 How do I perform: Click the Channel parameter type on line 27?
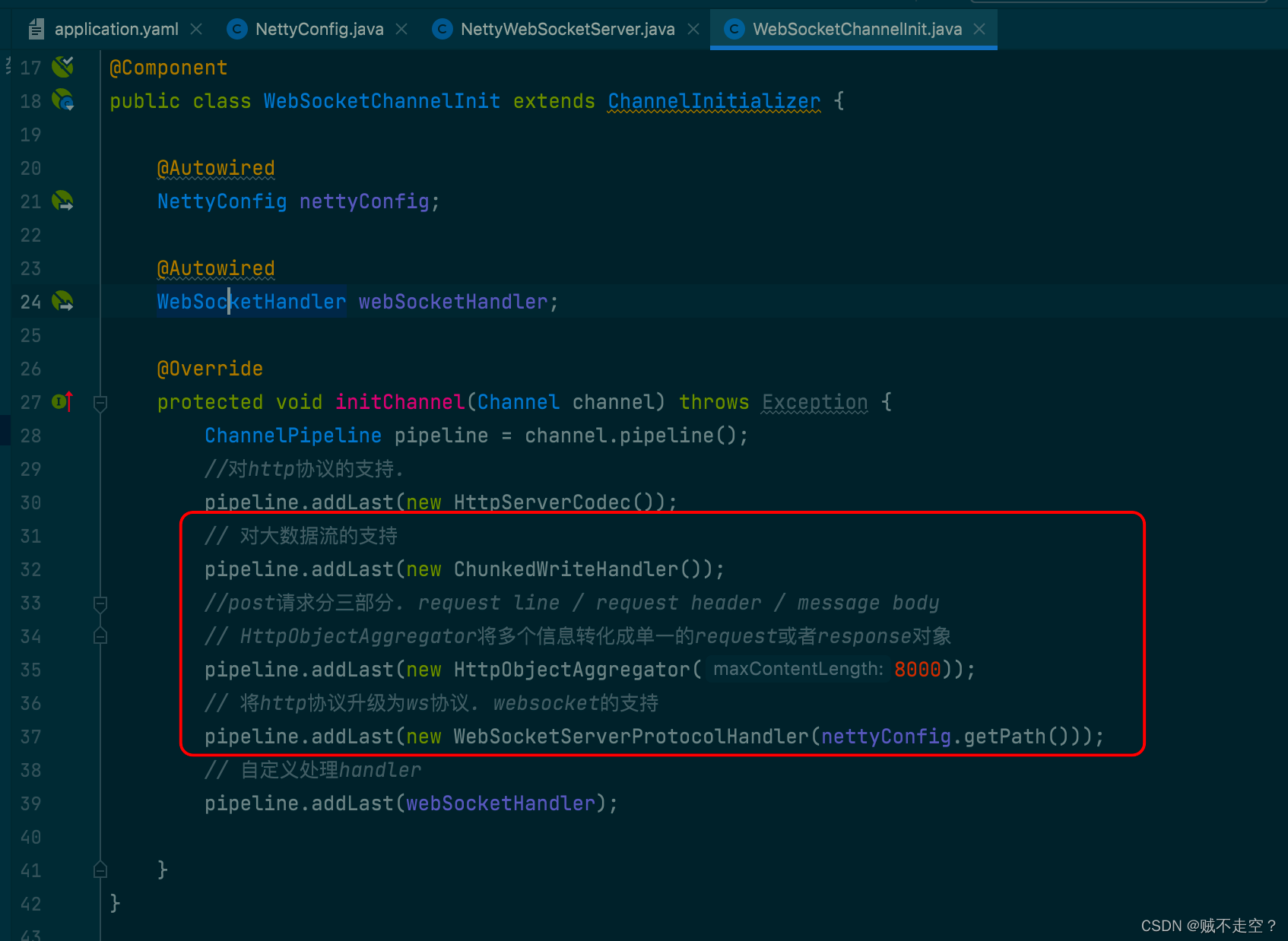[x=518, y=402]
